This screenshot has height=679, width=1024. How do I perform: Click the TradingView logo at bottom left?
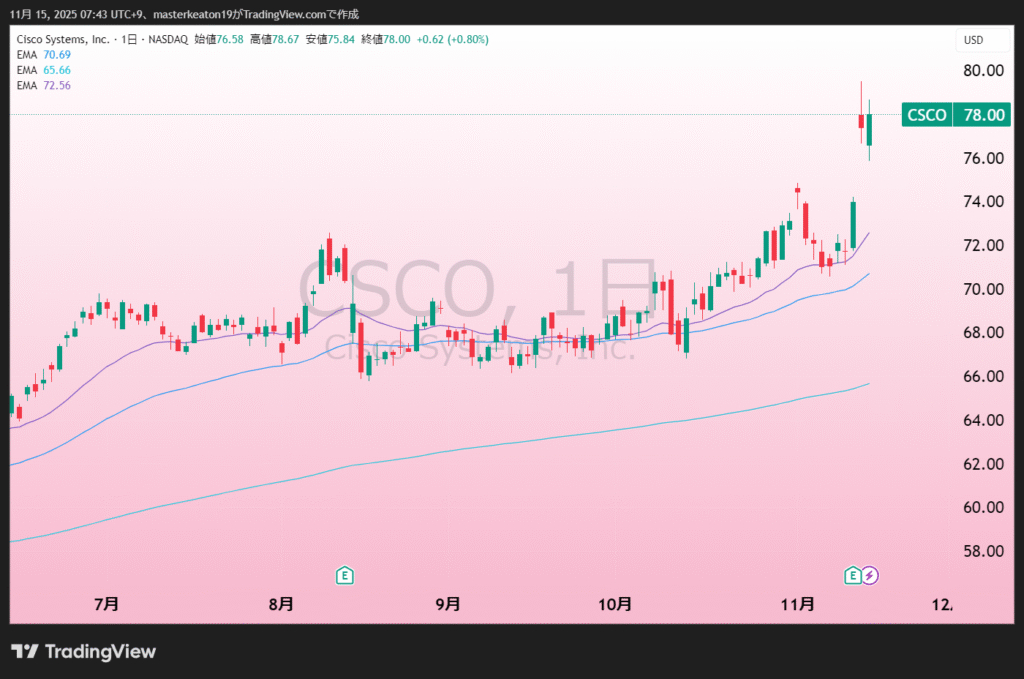[84, 652]
